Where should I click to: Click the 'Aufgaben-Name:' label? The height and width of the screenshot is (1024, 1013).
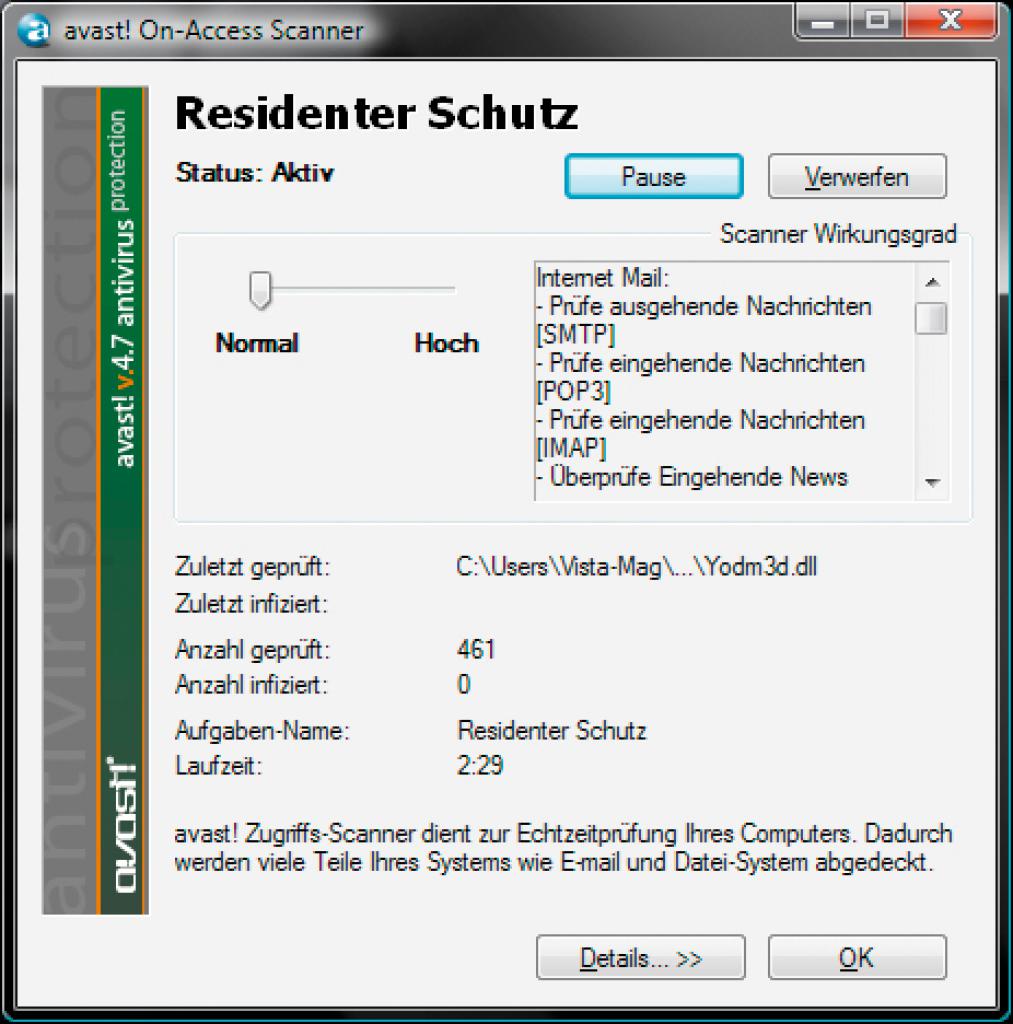click(263, 730)
